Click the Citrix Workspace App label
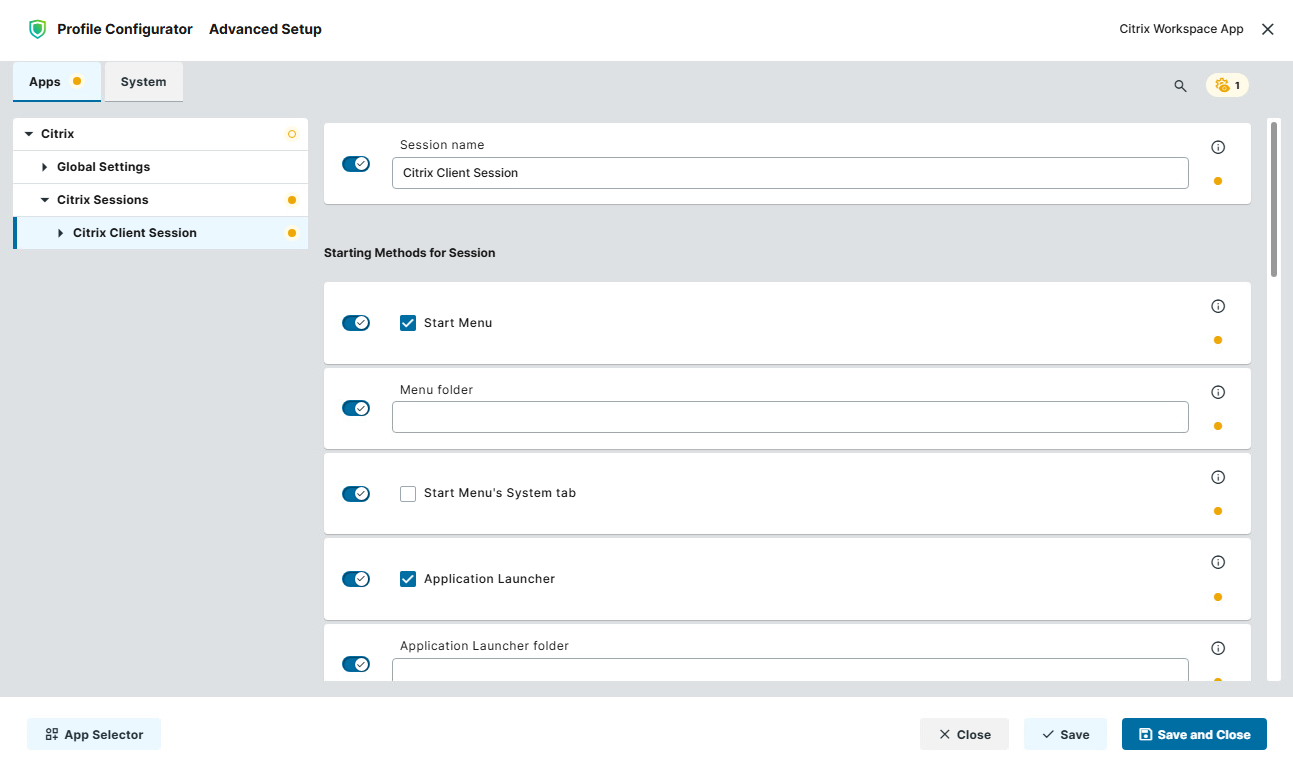The image size is (1293, 767). tap(1181, 29)
